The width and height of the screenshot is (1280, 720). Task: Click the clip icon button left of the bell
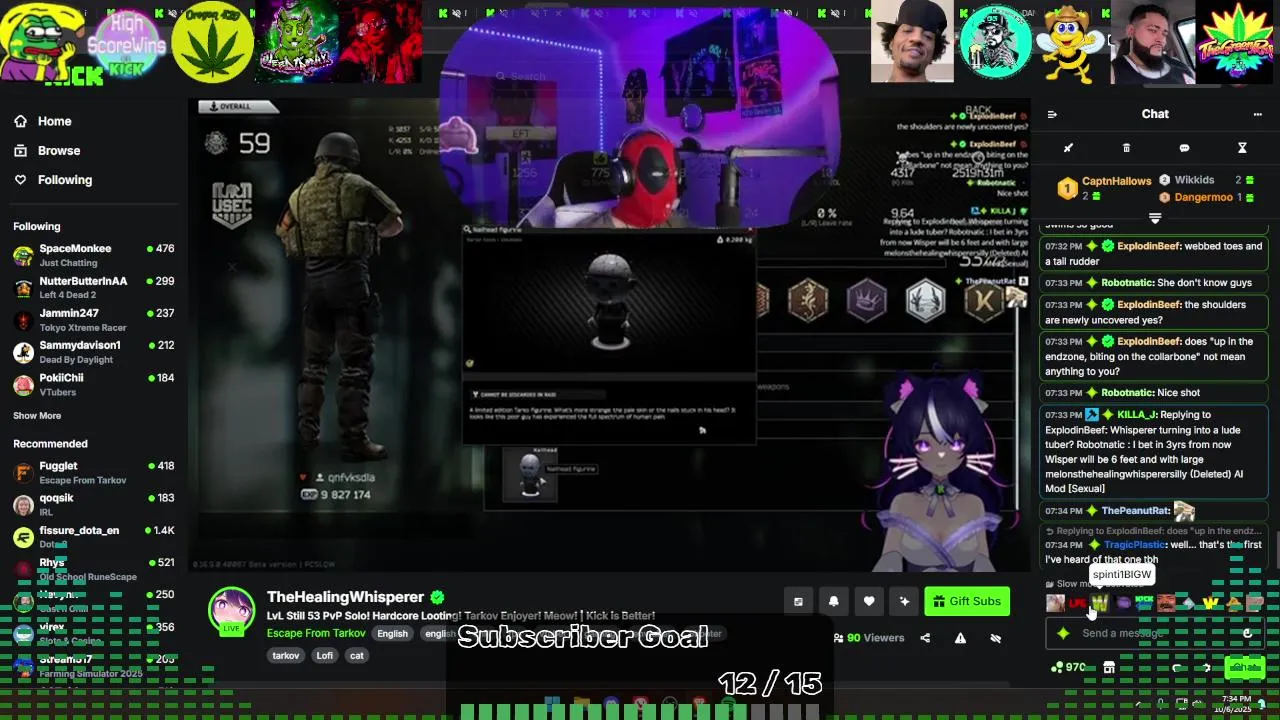pos(798,601)
